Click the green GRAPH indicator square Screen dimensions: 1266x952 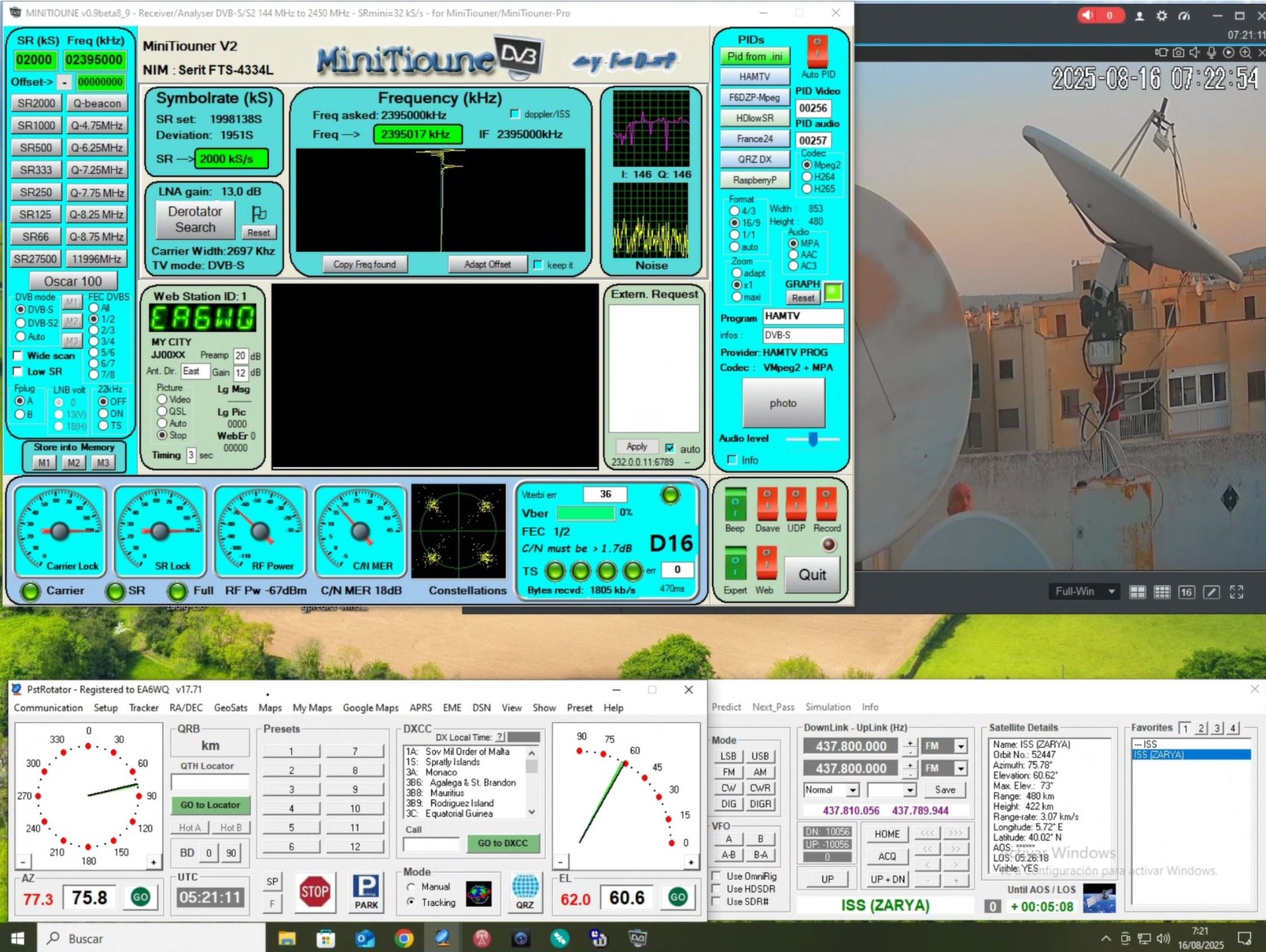[833, 292]
